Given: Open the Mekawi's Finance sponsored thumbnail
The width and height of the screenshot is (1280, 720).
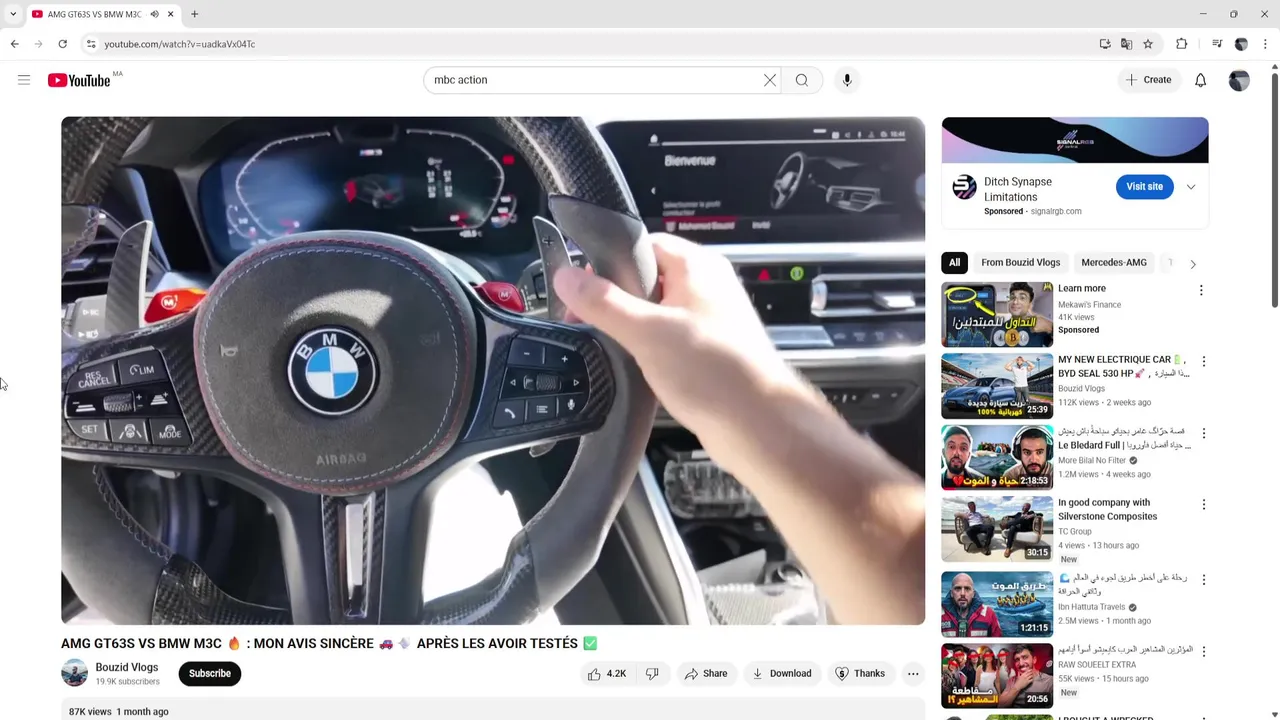Looking at the screenshot, I should (997, 314).
